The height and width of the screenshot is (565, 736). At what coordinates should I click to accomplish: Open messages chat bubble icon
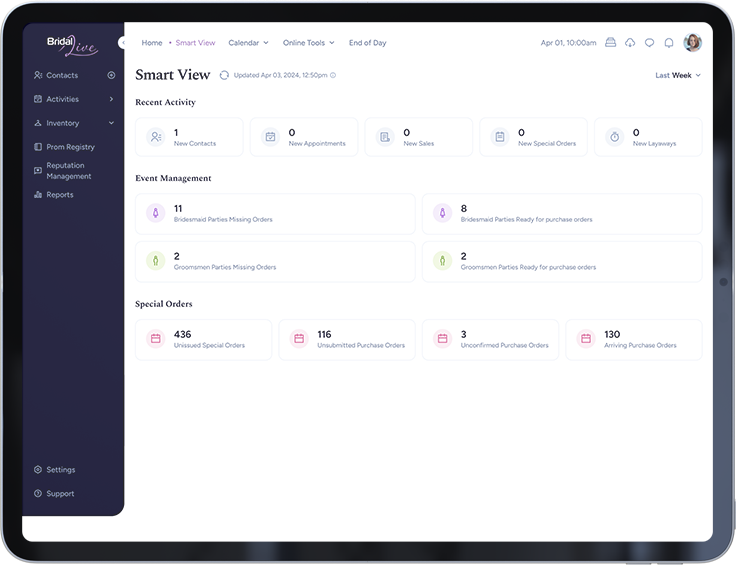tap(649, 43)
